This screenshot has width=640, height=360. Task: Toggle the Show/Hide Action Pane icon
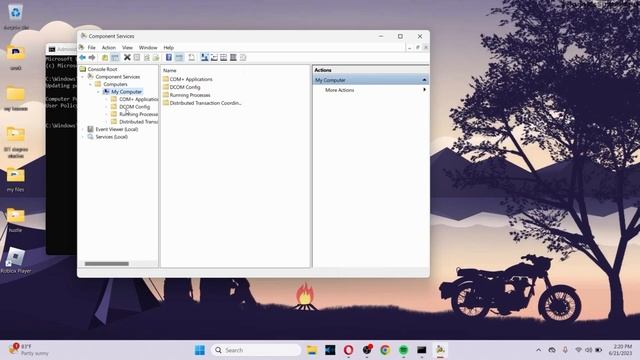point(179,58)
